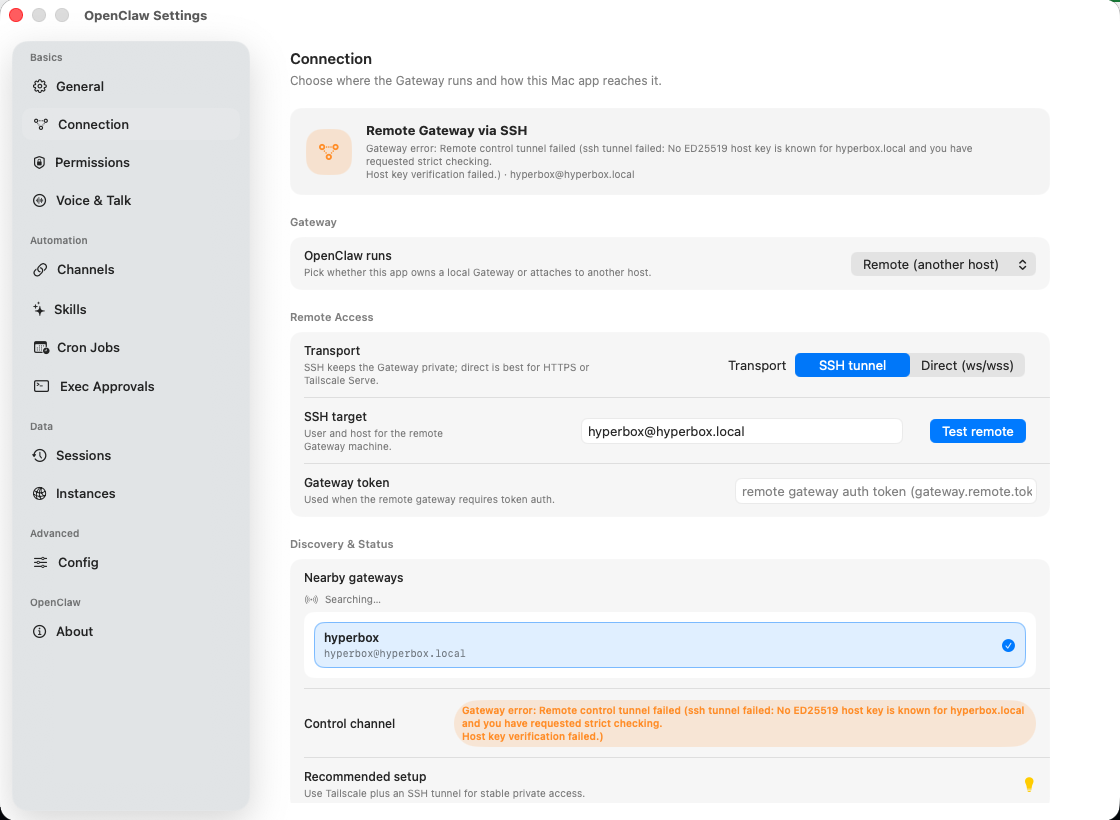Click the Connection page title
Image resolution: width=1120 pixels, height=820 pixels.
(x=331, y=59)
